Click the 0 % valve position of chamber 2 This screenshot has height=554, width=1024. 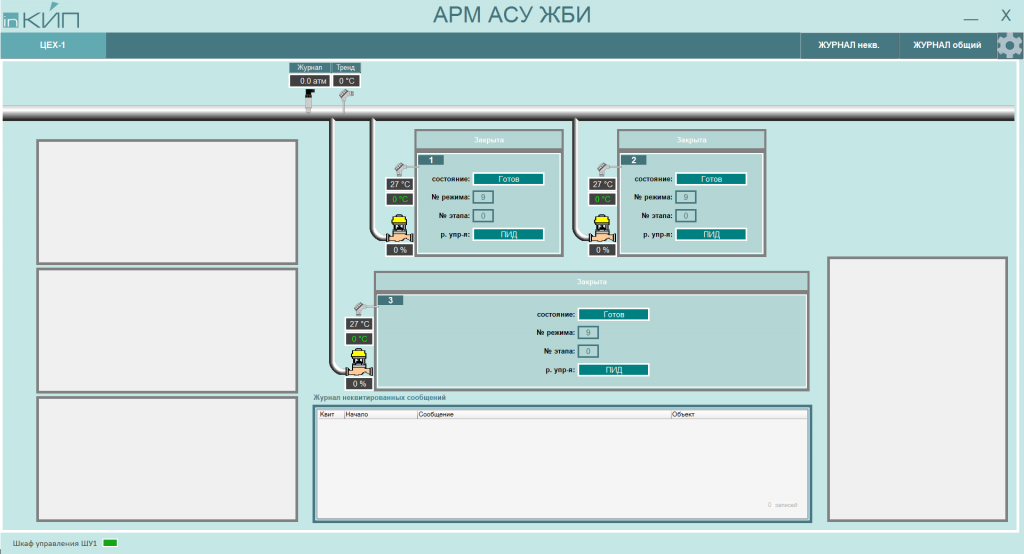coord(602,250)
